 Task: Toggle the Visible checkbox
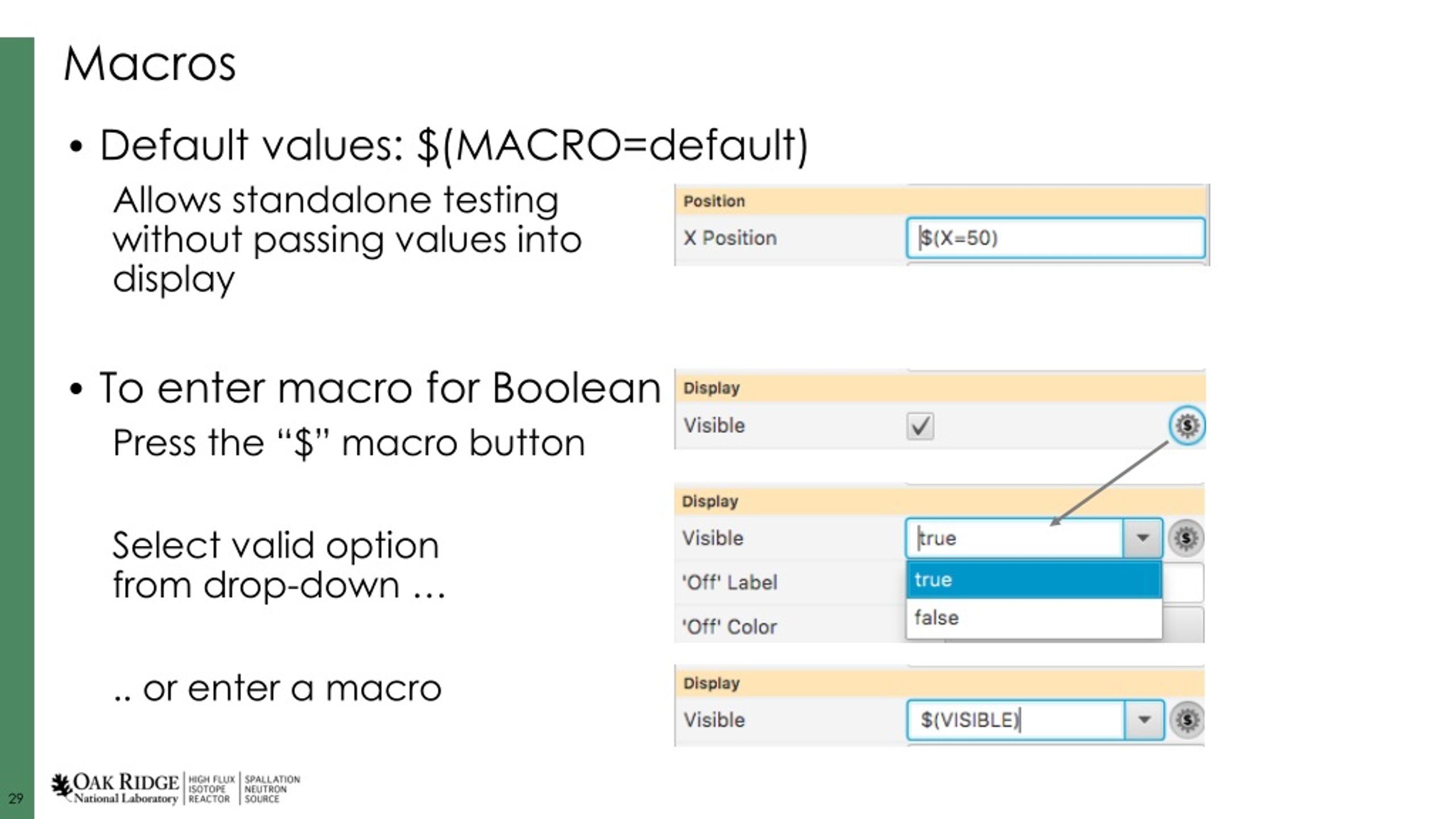point(920,426)
